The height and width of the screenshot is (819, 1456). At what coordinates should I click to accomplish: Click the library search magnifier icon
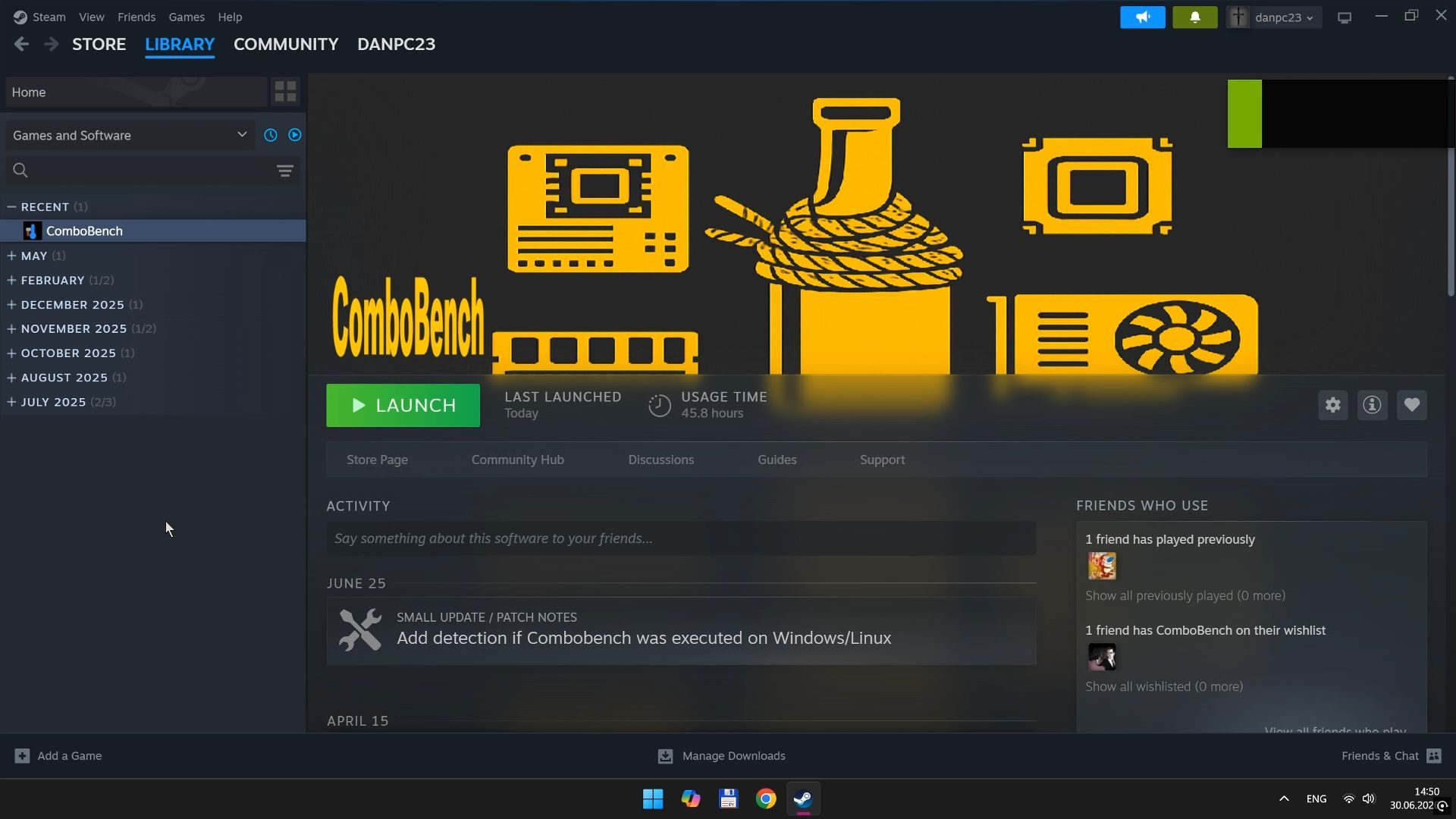tap(20, 171)
